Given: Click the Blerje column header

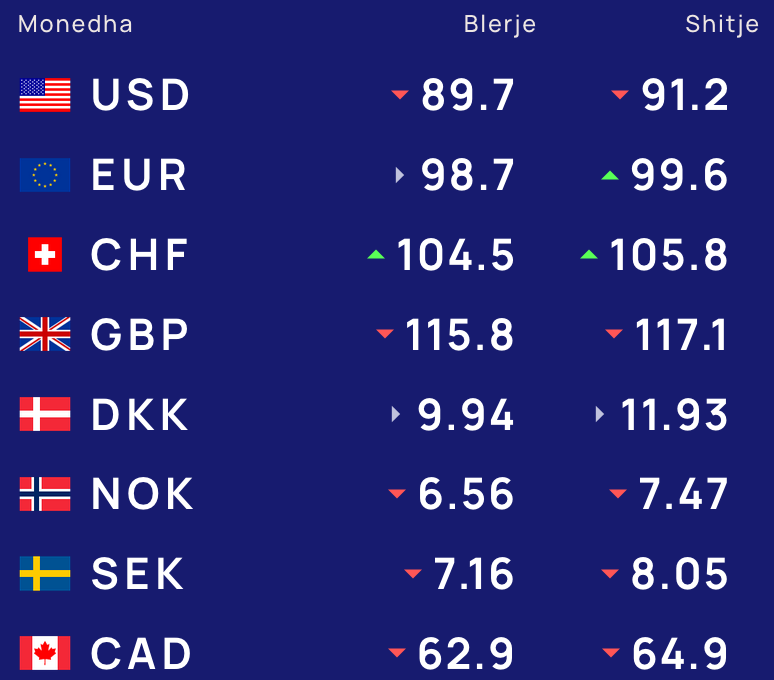Looking at the screenshot, I should coord(500,24).
